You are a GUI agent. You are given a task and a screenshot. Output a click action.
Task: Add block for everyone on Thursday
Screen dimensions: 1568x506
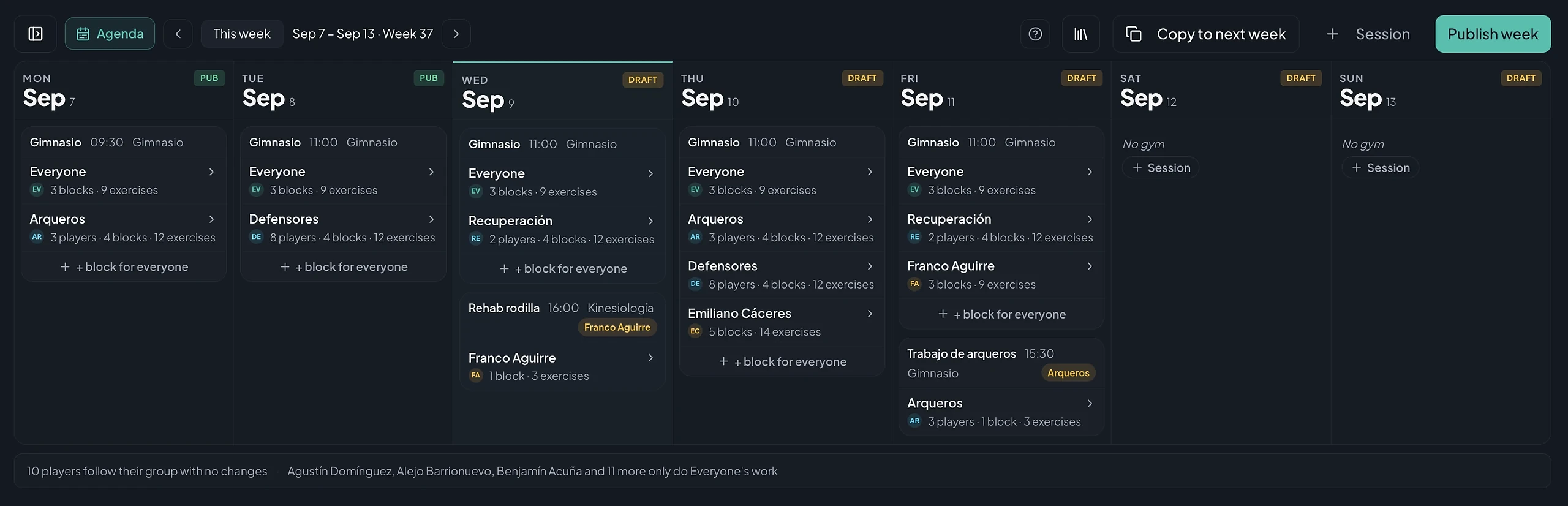[x=782, y=361]
